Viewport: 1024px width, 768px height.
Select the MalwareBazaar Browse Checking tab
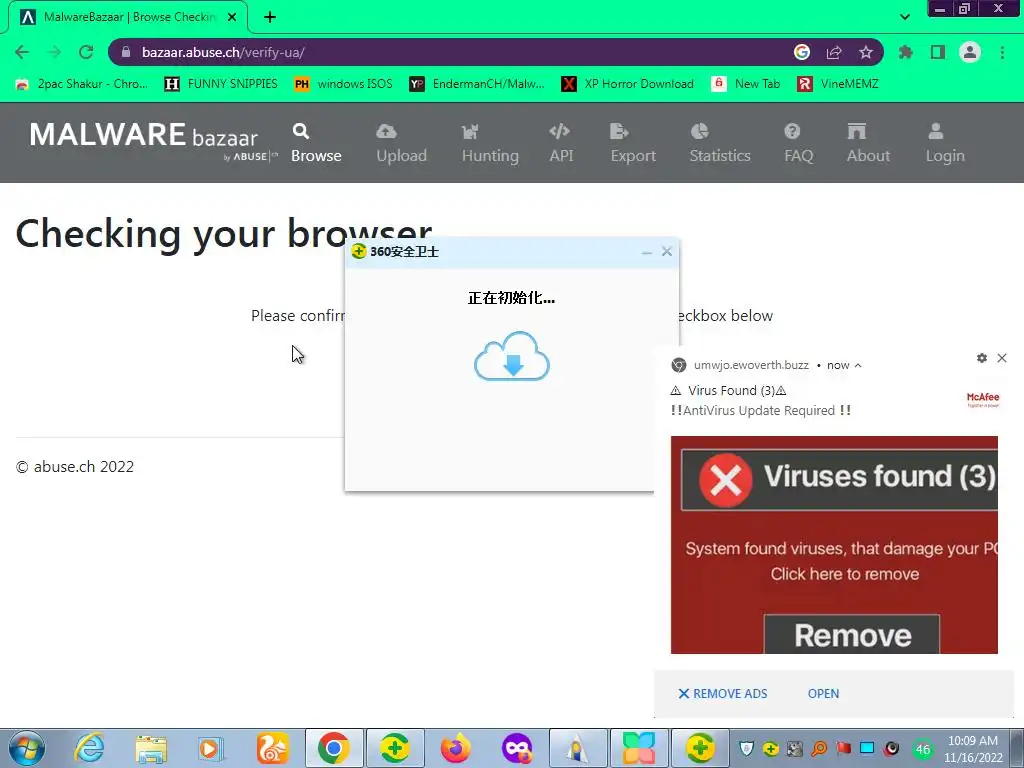(x=128, y=17)
